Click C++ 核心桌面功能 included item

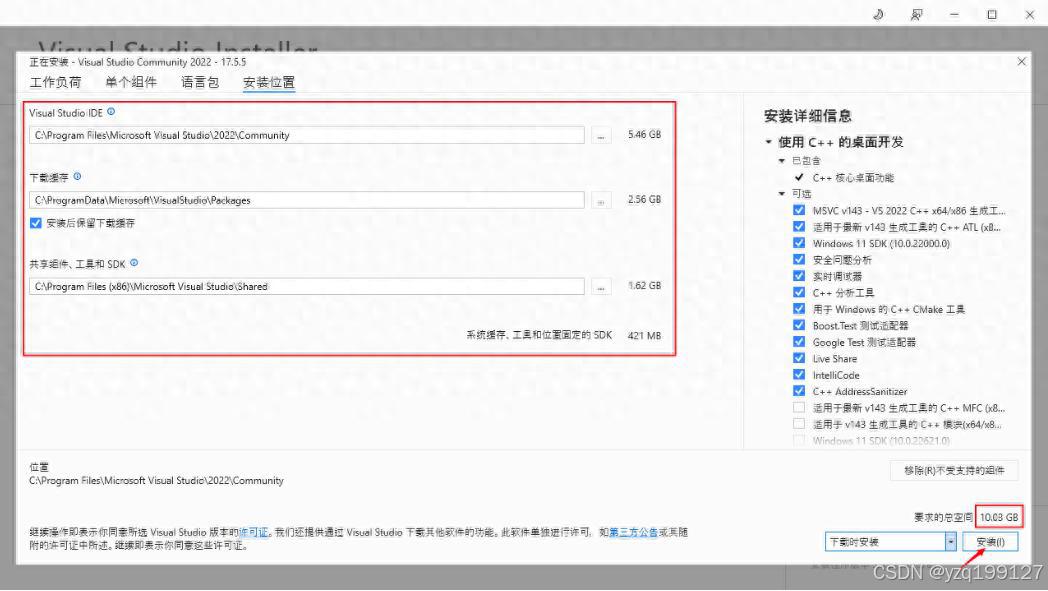point(853,178)
